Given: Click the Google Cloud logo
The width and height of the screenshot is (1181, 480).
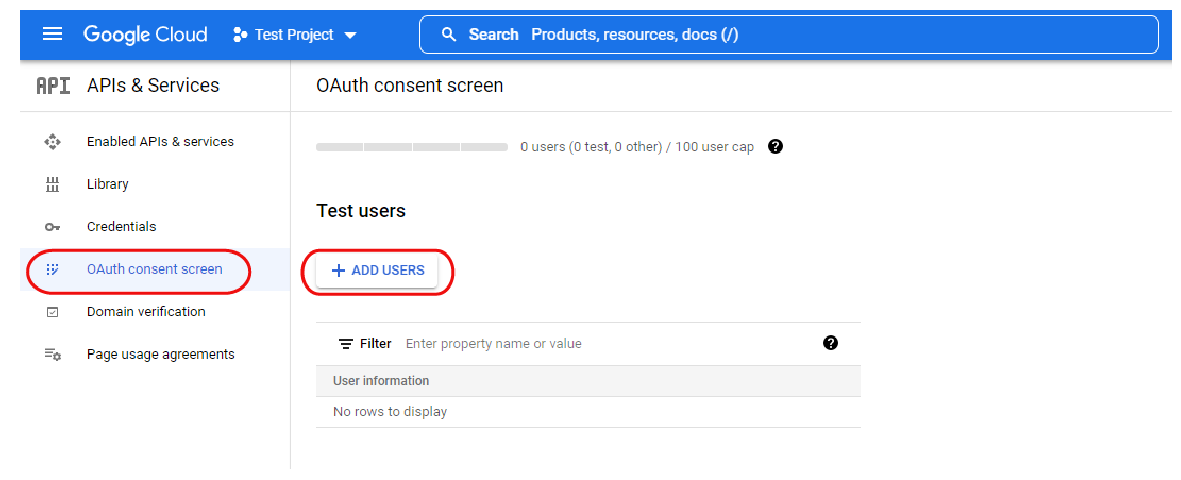Looking at the screenshot, I should (x=145, y=35).
